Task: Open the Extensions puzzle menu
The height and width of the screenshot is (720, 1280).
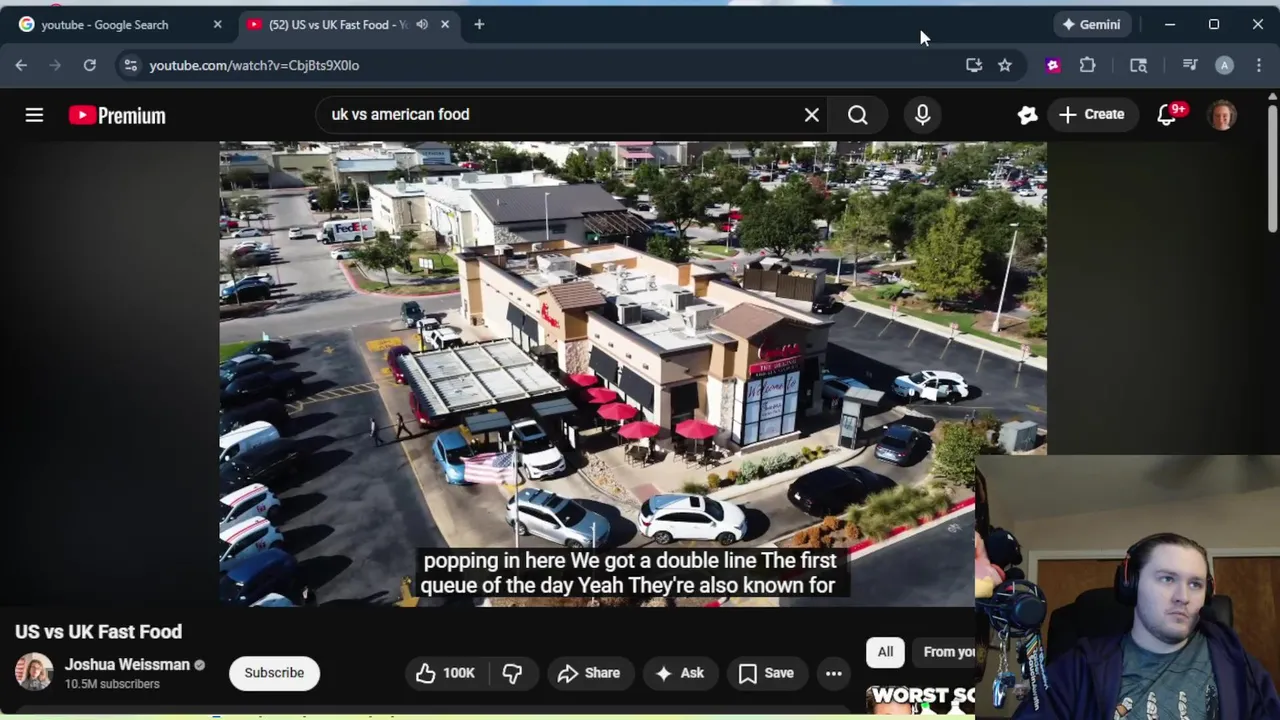Action: pyautogui.click(x=1087, y=65)
